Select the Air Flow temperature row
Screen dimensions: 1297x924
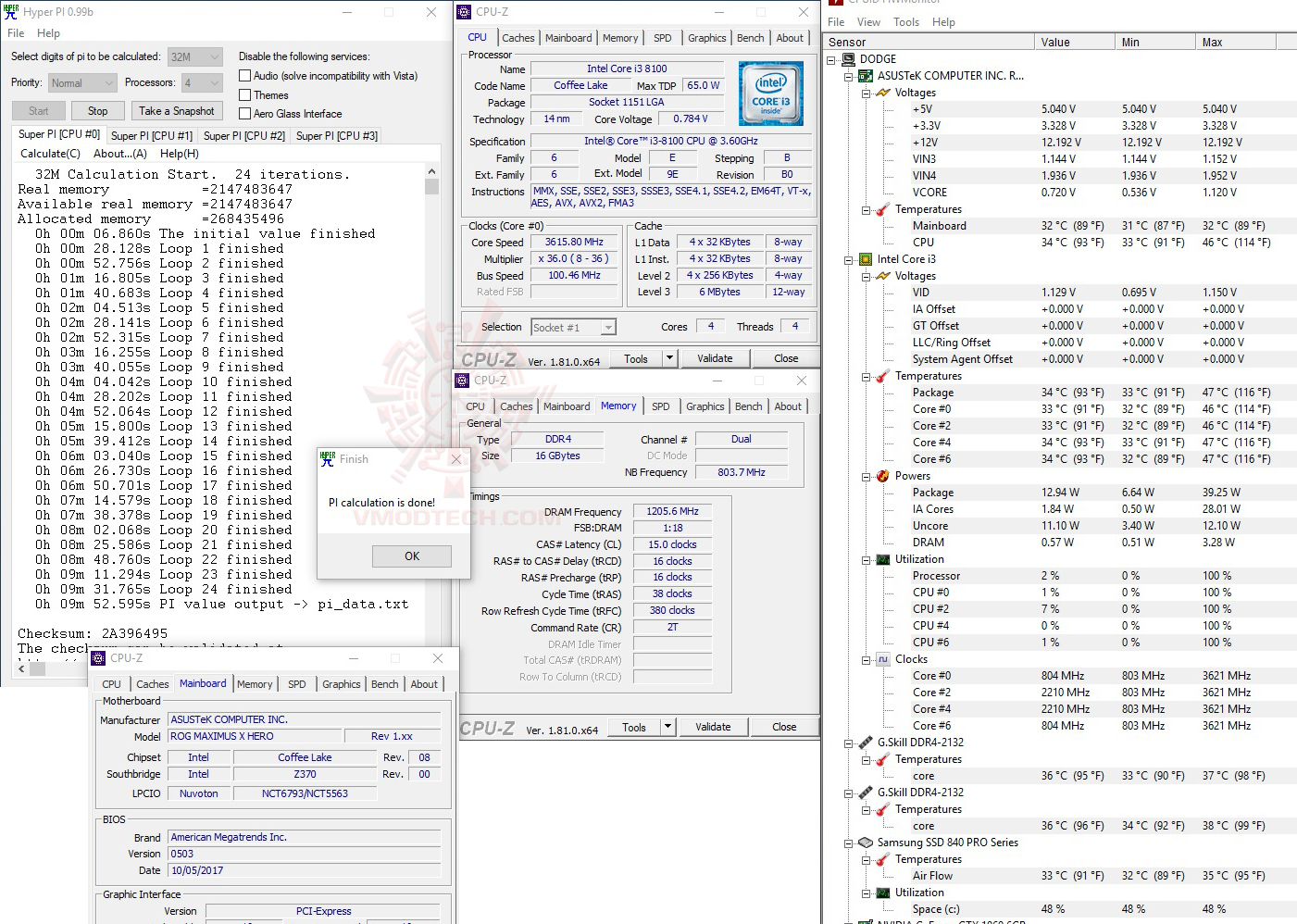click(1061, 876)
